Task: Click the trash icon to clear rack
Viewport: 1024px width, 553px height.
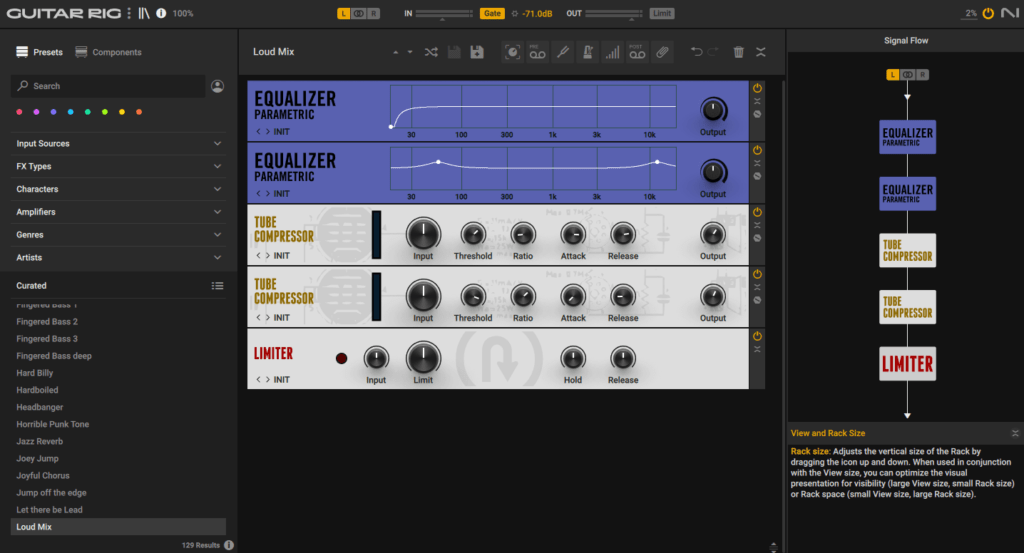Action: click(738, 52)
